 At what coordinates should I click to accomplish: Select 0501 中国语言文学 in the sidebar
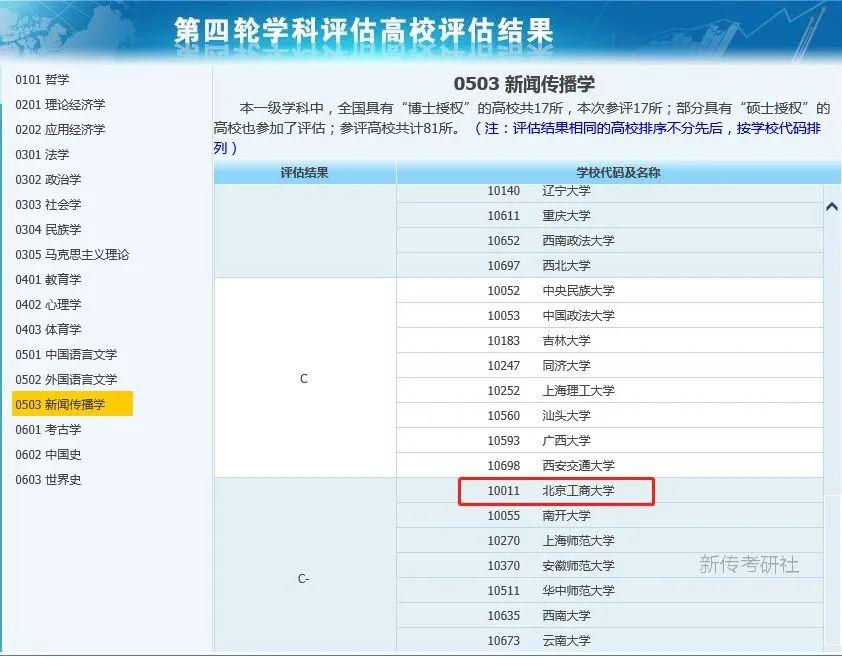[66, 355]
